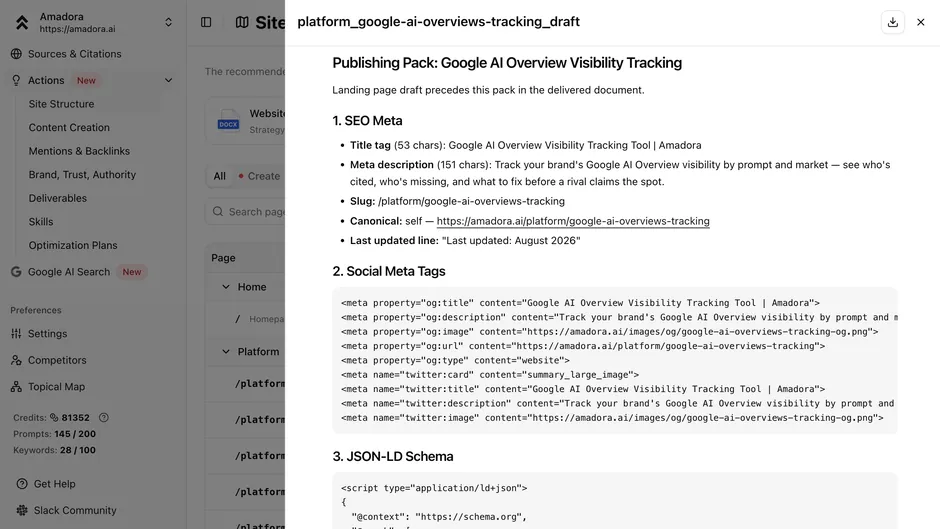Click the Slug value /platform/google-ai-overviews-tracking
The height and width of the screenshot is (529, 940).
[x=471, y=202]
